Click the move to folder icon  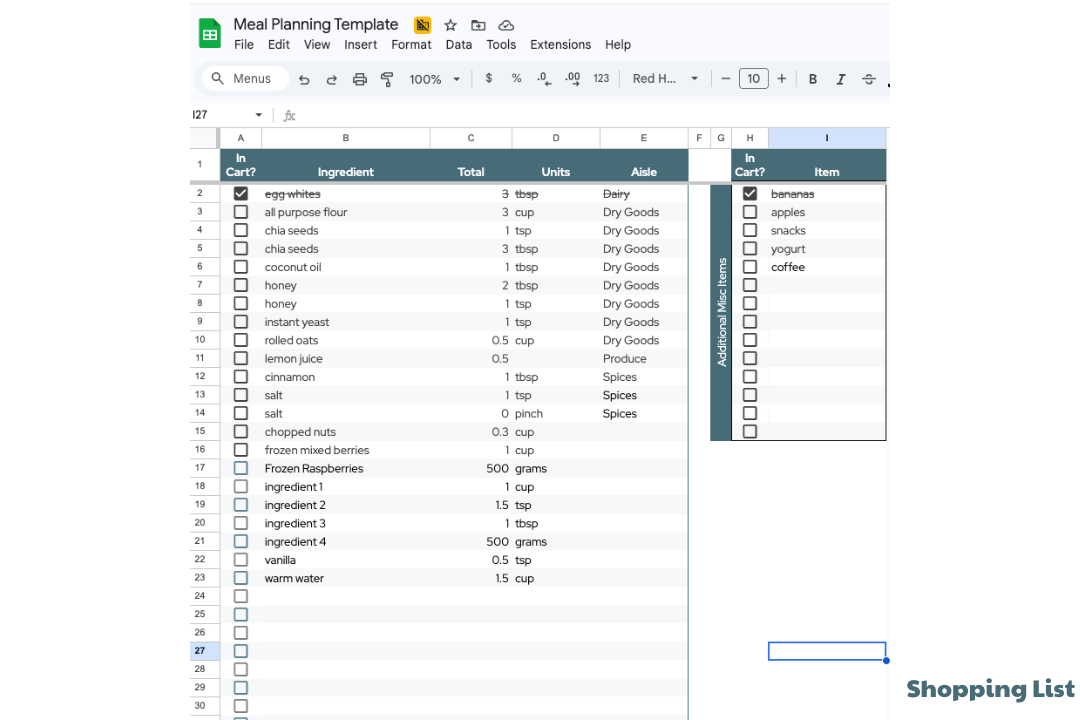click(478, 25)
